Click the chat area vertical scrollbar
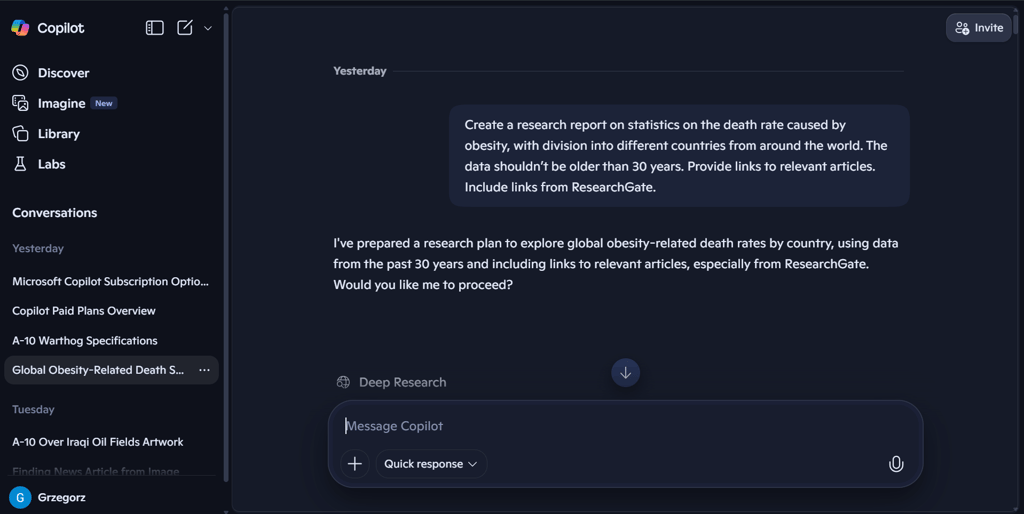The width and height of the screenshot is (1024, 514). point(1016,23)
